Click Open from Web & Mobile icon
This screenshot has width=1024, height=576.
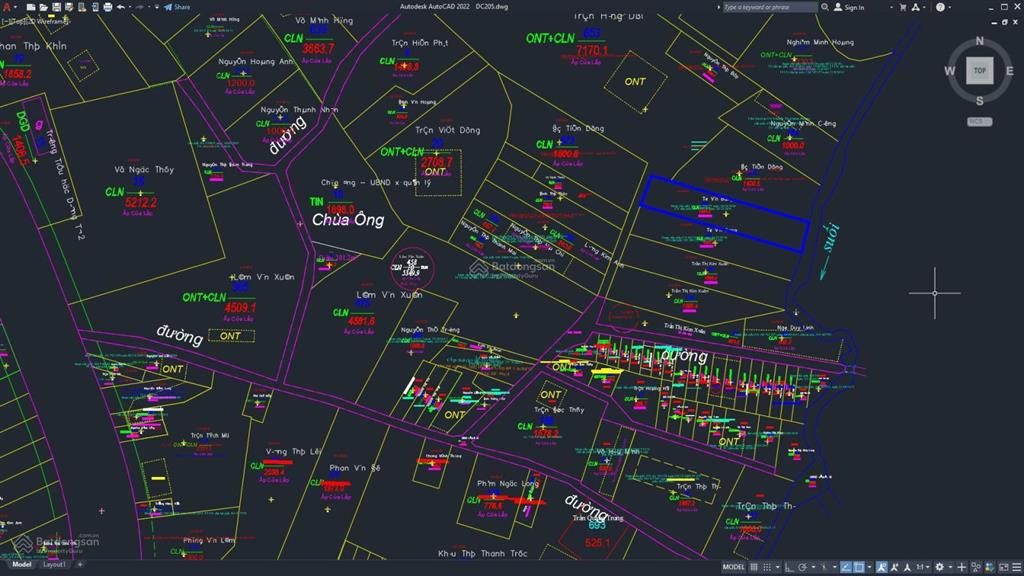[82, 7]
